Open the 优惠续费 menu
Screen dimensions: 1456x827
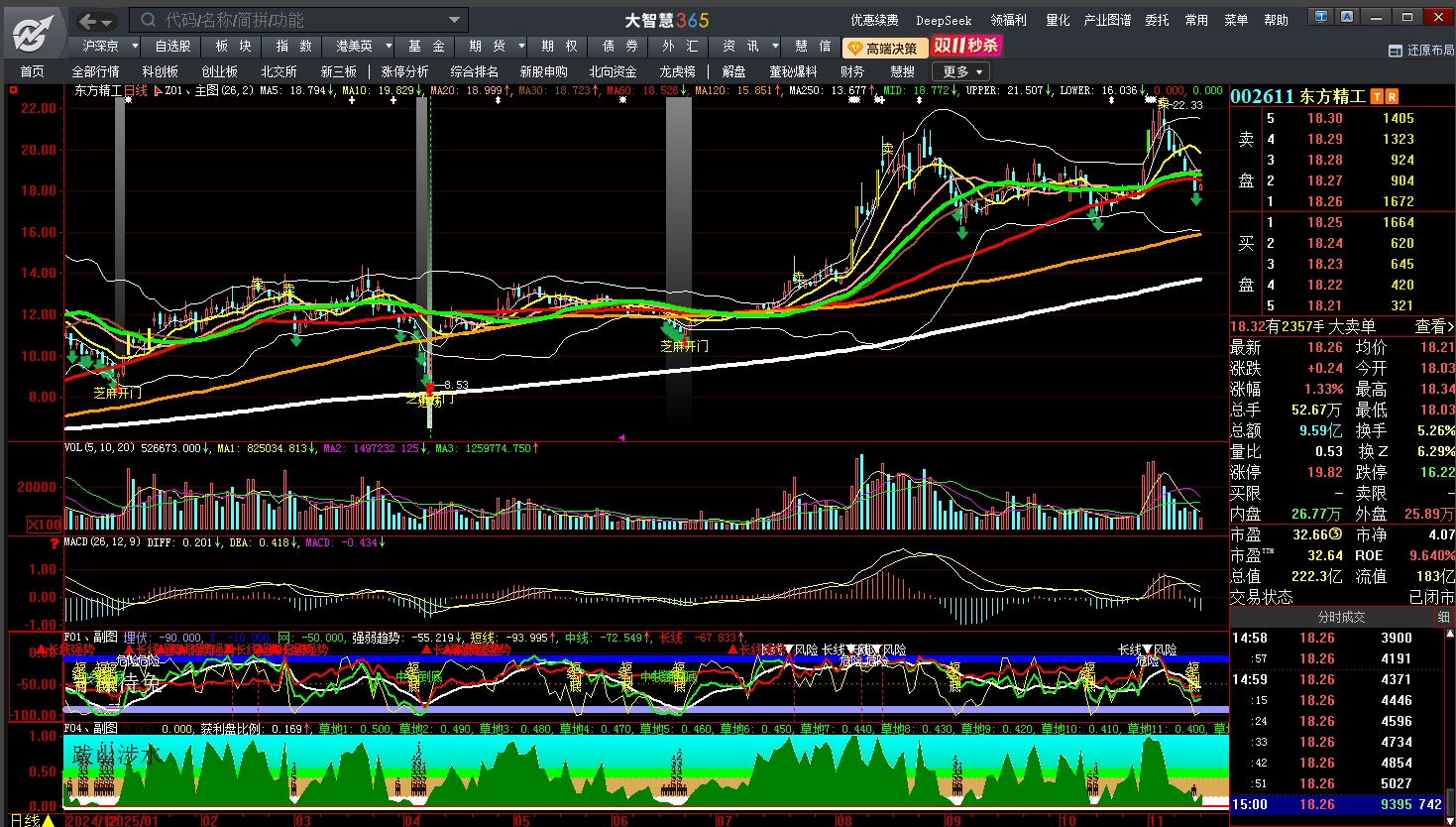[874, 20]
